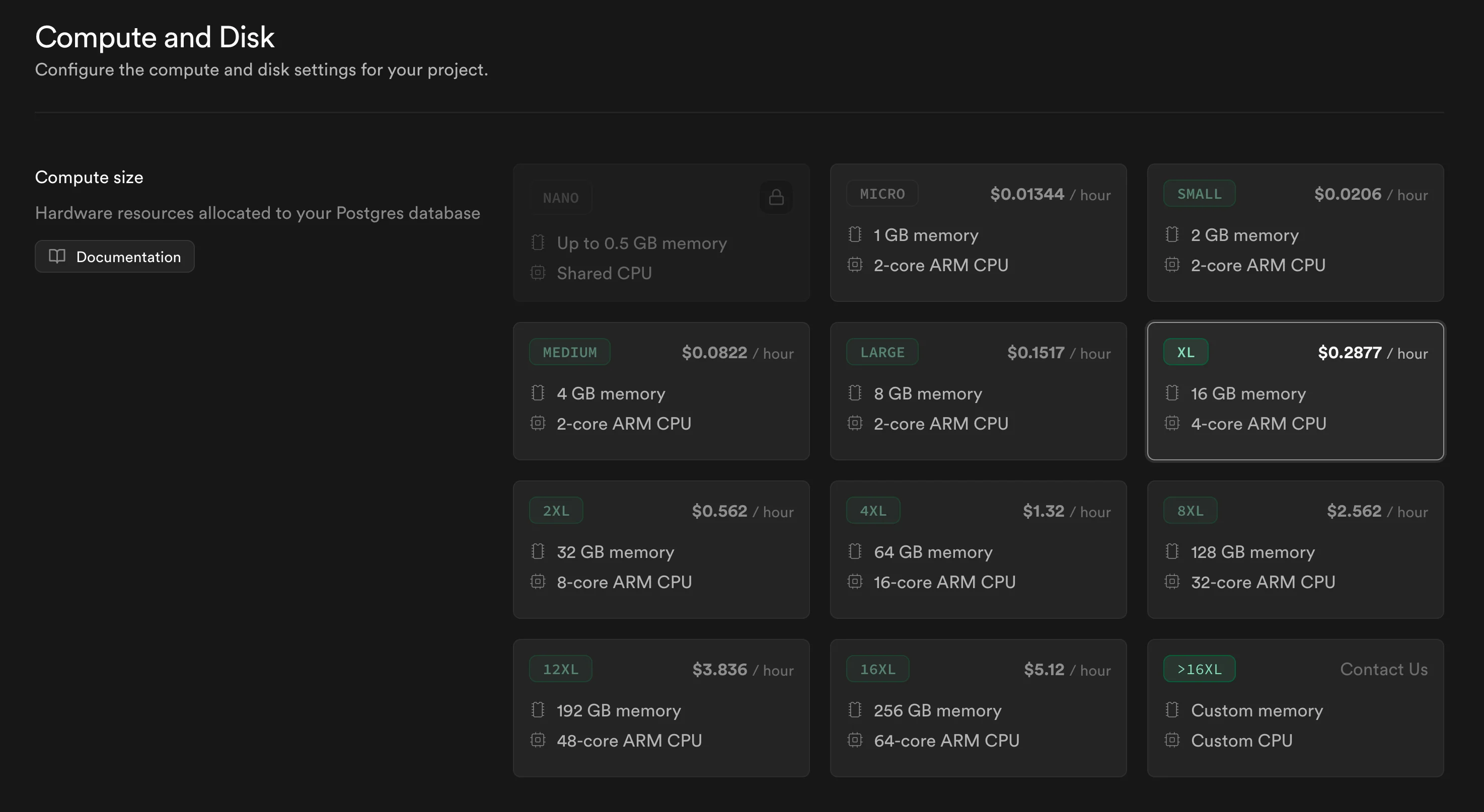Click the lock icon on Nano card
This screenshot has height=812, width=1484.
(x=776, y=198)
